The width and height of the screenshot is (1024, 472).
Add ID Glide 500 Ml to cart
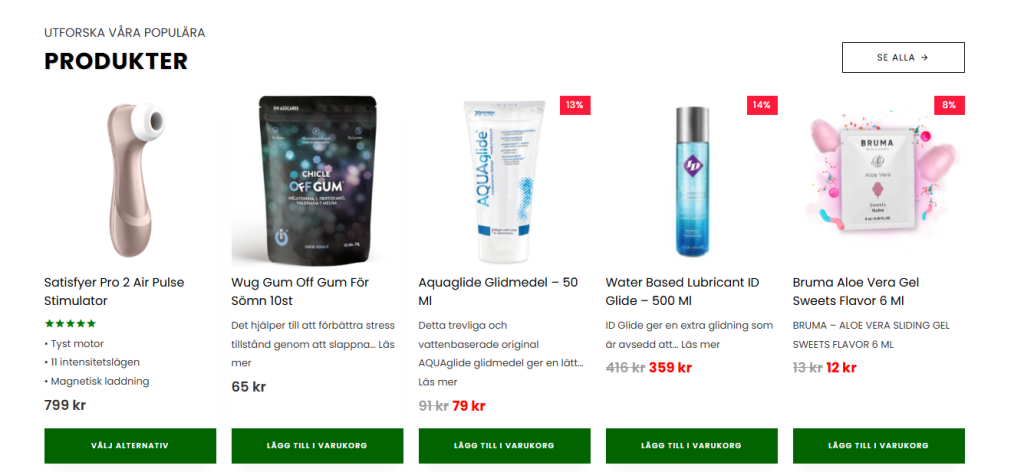[x=692, y=446]
